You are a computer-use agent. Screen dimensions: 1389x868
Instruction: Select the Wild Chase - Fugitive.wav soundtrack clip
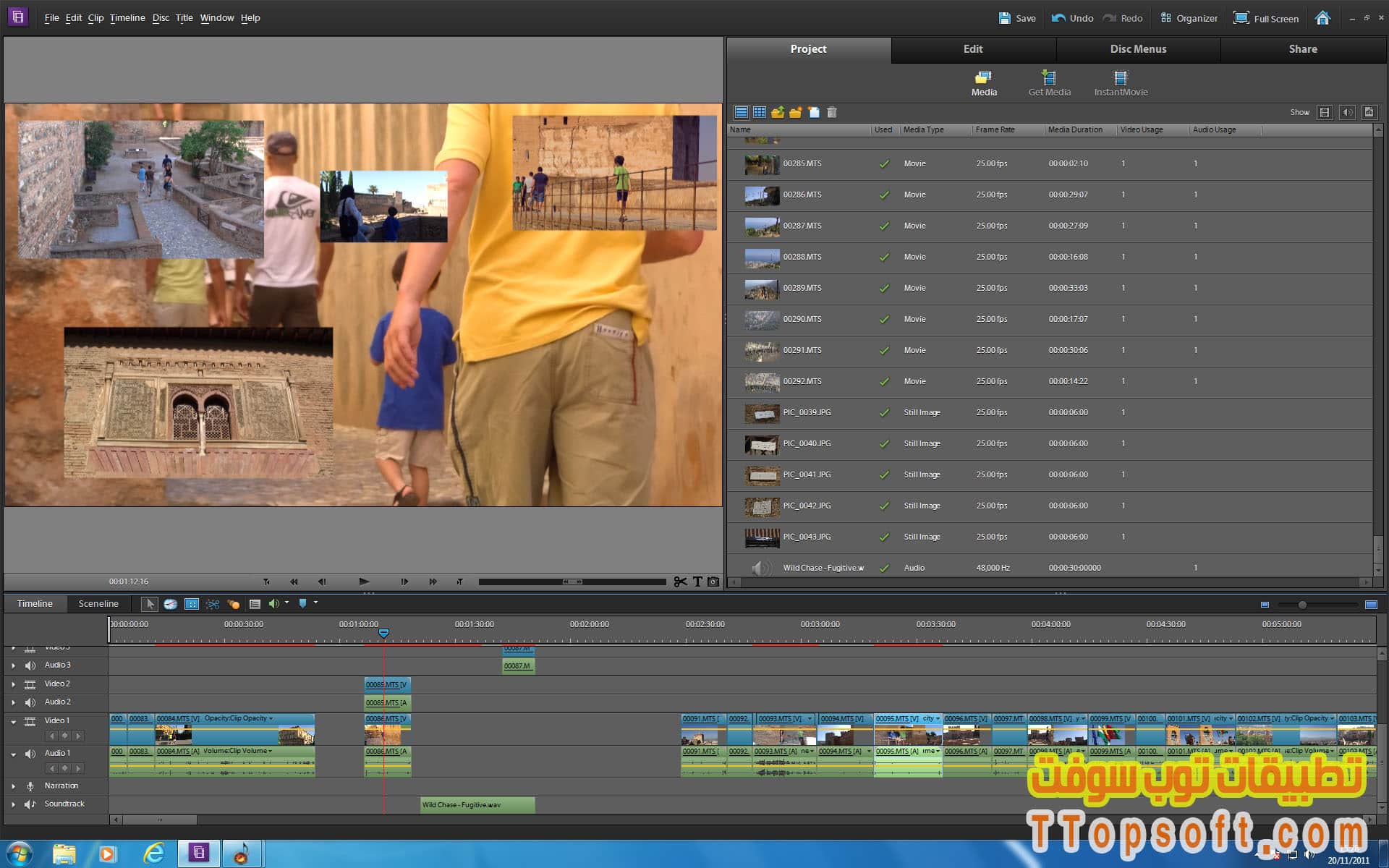click(x=477, y=805)
